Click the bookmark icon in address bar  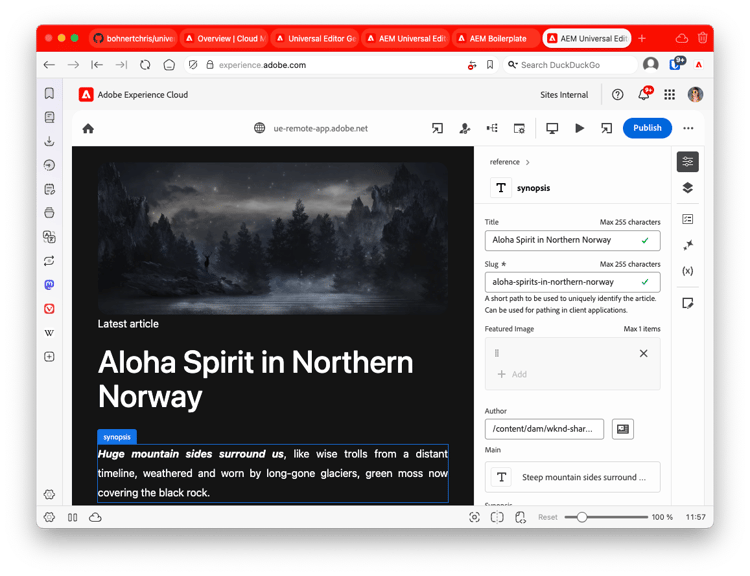[490, 65]
